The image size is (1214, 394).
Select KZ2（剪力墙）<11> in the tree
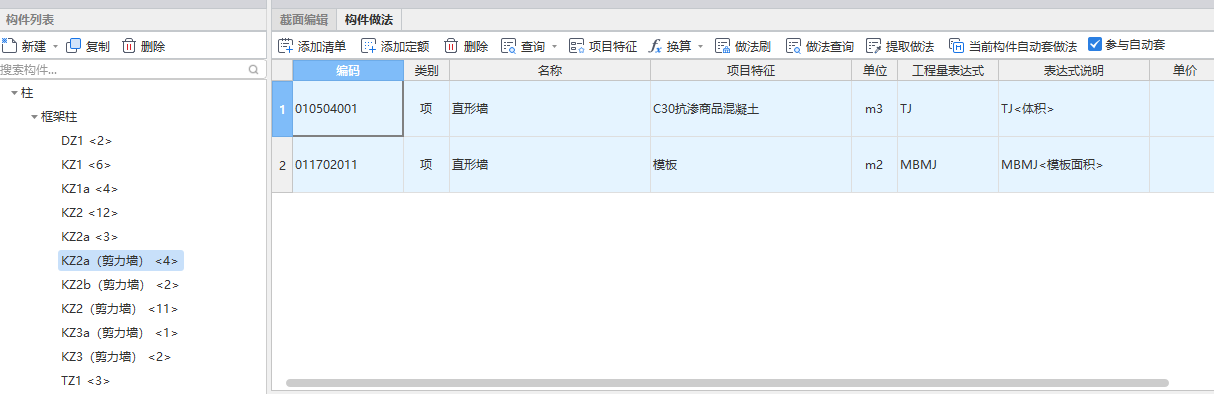tap(120, 309)
